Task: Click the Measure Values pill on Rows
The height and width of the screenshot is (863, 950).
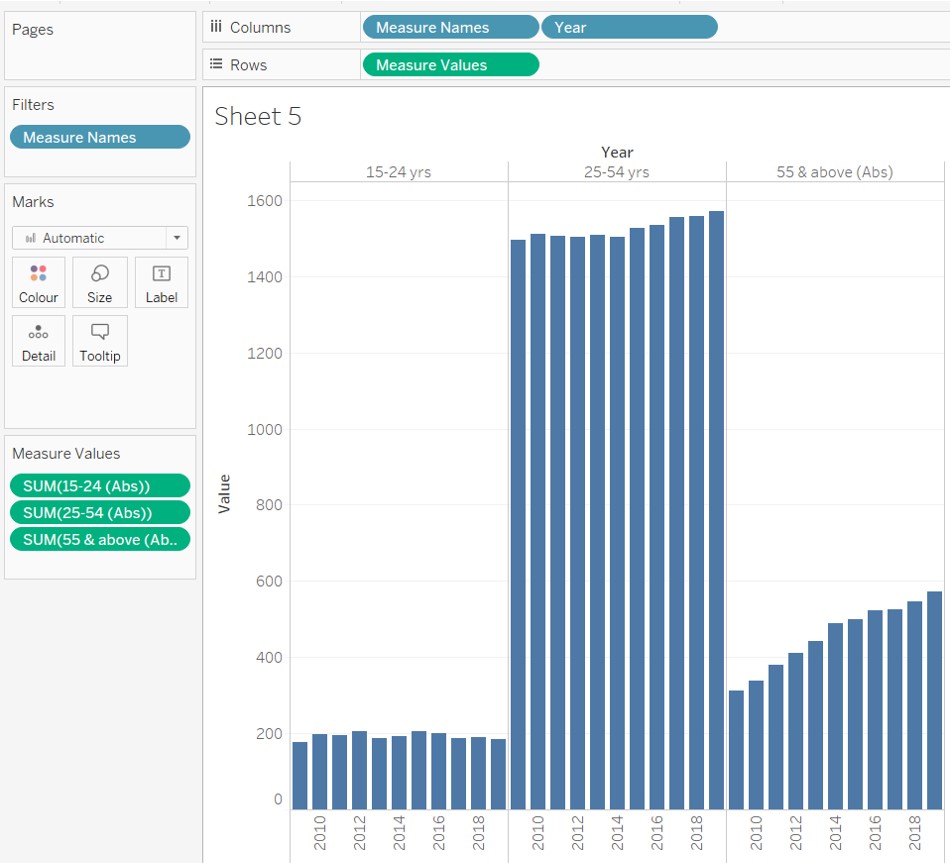Action: [450, 63]
